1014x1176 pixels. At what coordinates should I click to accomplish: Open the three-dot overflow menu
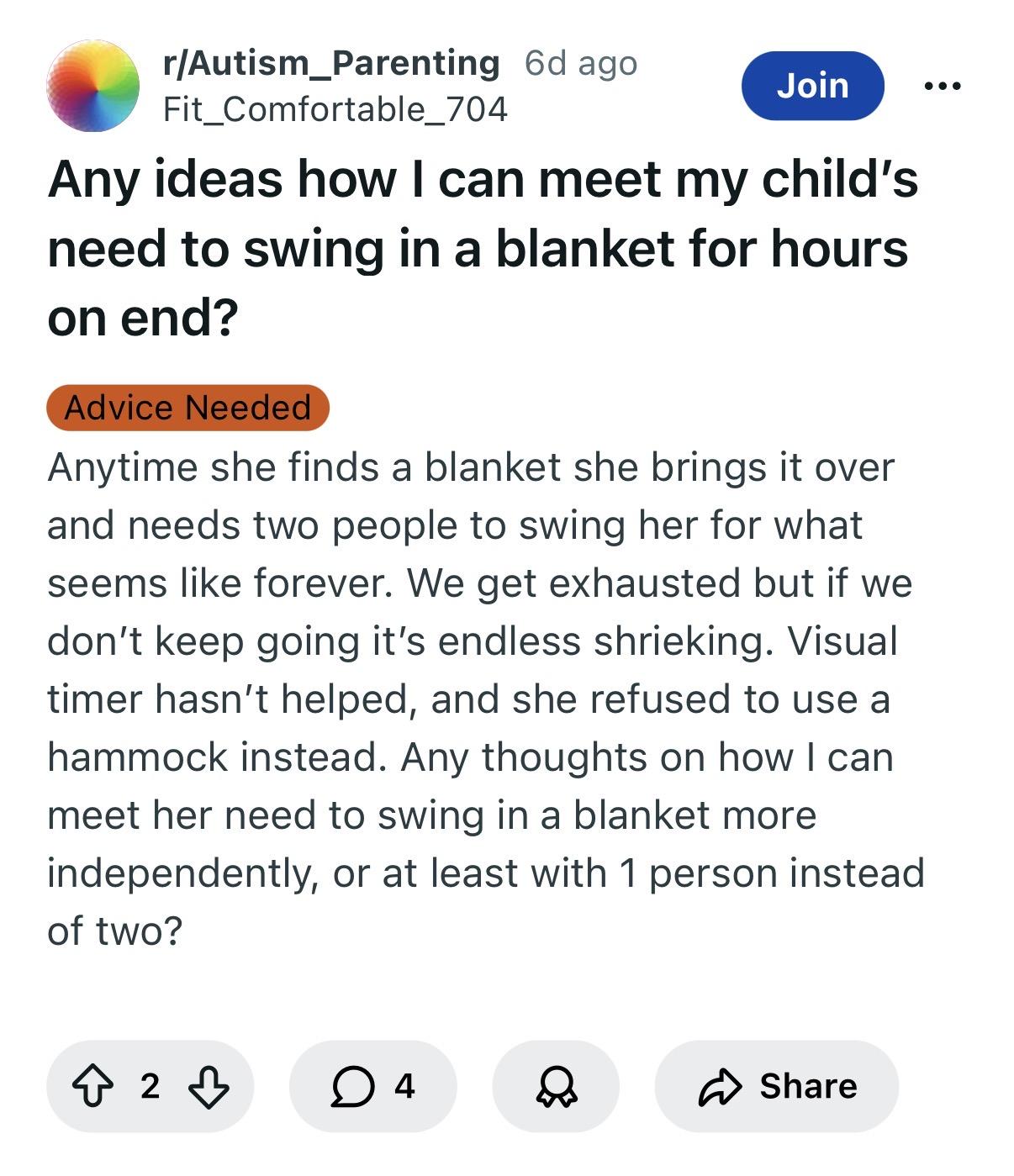coord(942,85)
